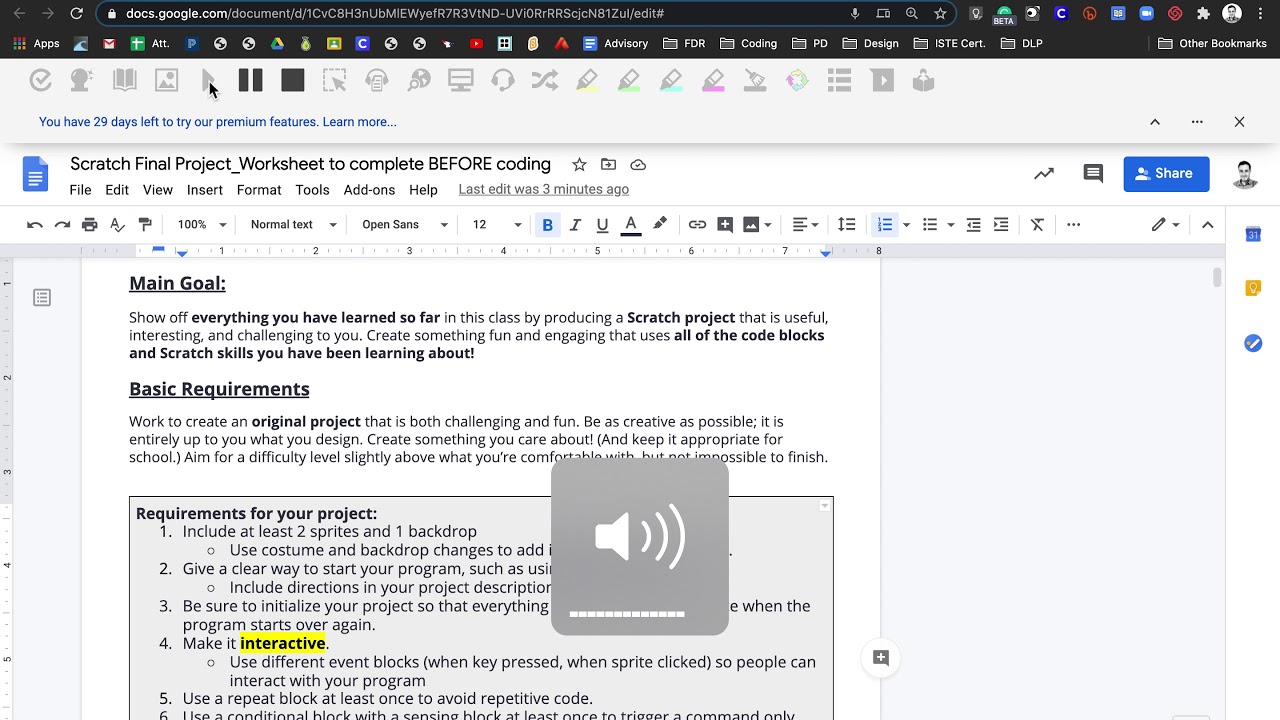Collapse the Read&Write toolbar with up chevron
The height and width of the screenshot is (720, 1280).
pyautogui.click(x=1155, y=122)
